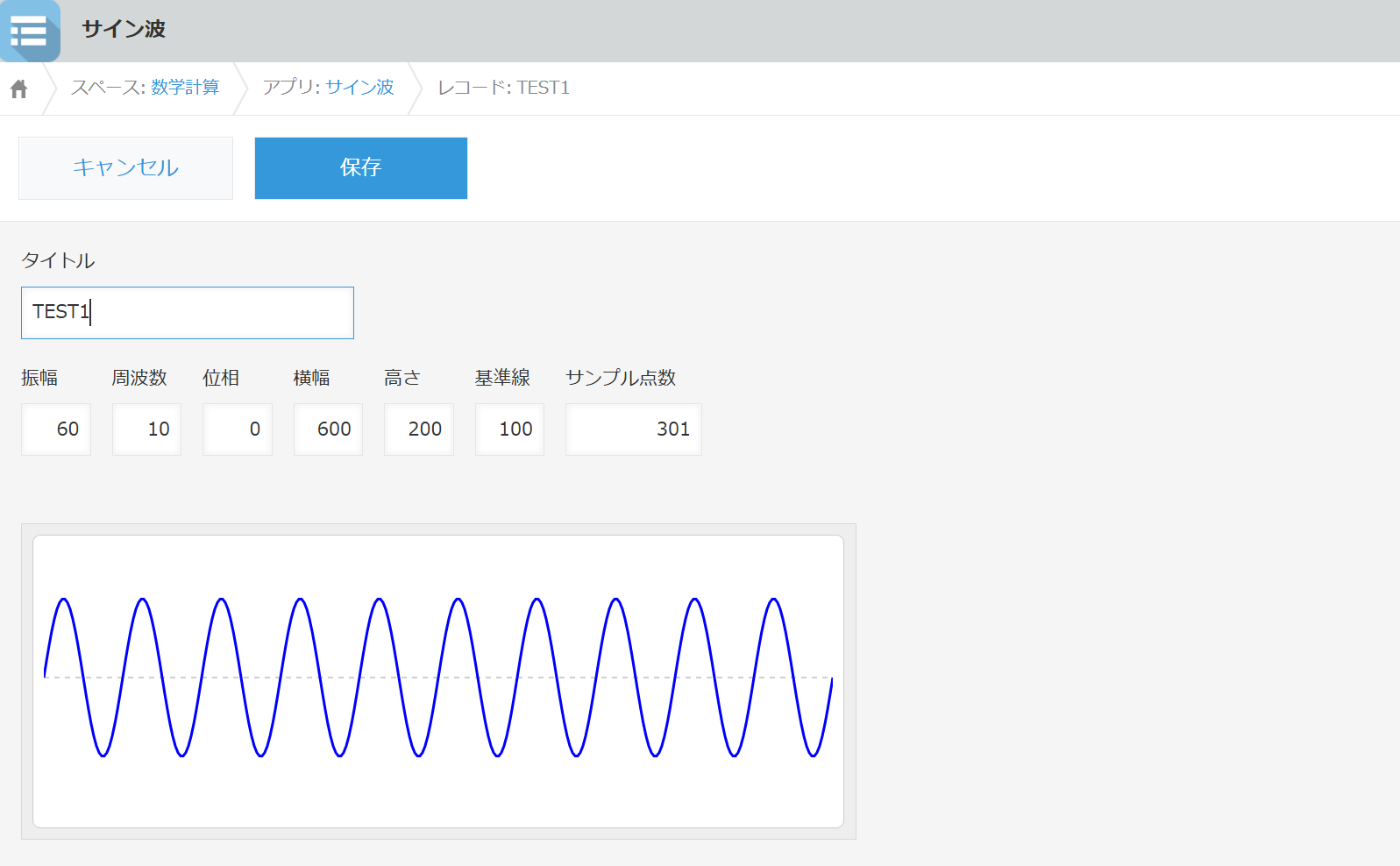Open the 数学計算 space link
The height and width of the screenshot is (866, 1400).
click(x=185, y=88)
